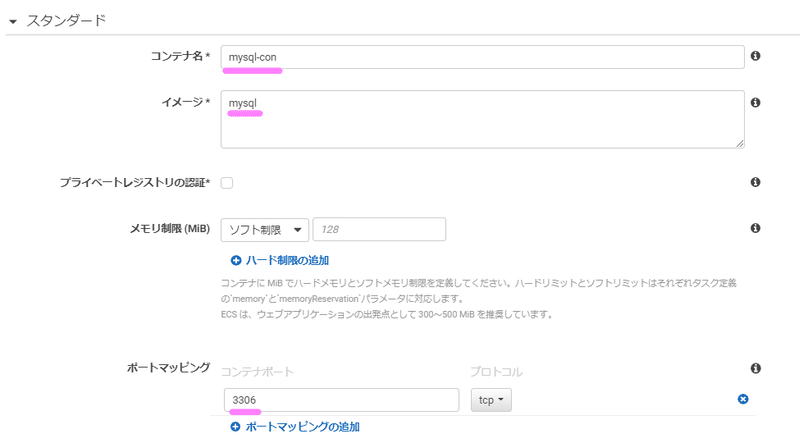Image resolution: width=800 pixels, height=443 pixels.
Task: Click the コンテナポート field showing 3306
Action: (x=341, y=400)
